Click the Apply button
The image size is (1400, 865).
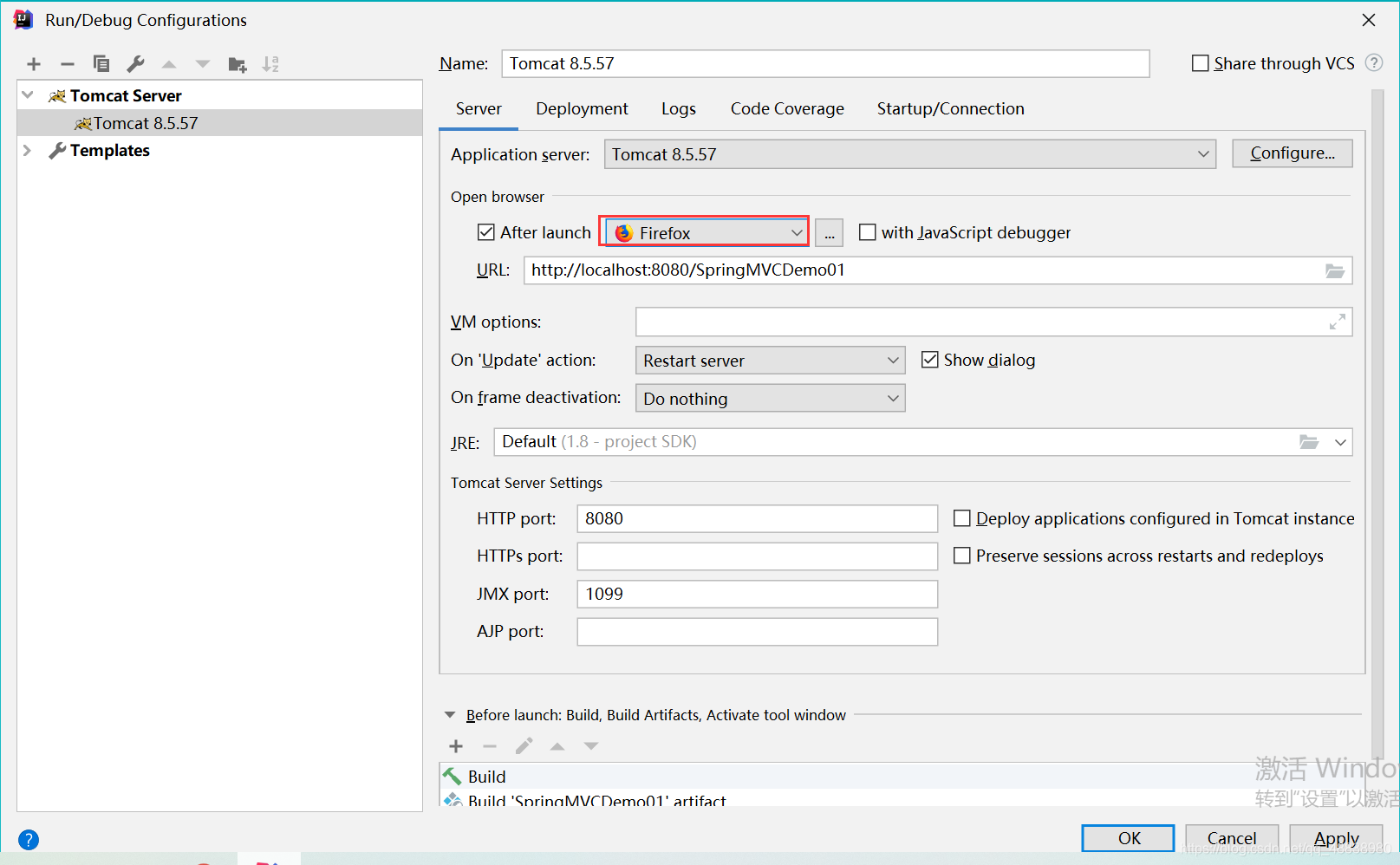coord(1336,838)
